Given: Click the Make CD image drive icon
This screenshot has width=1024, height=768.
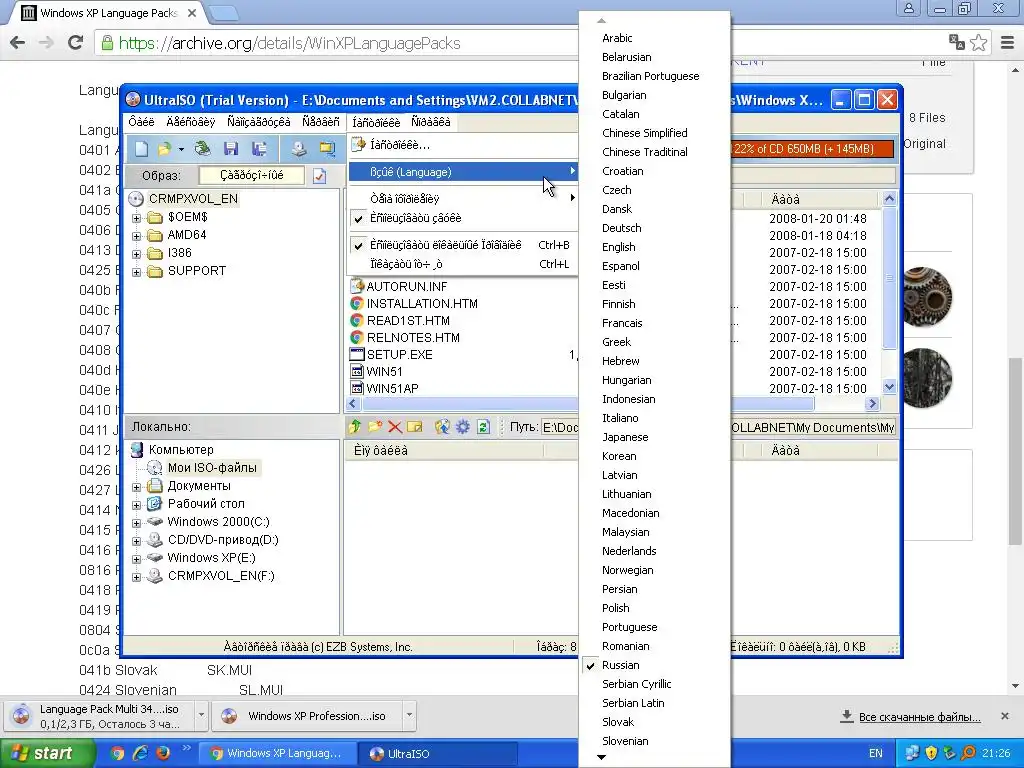Looking at the screenshot, I should coord(298,149).
